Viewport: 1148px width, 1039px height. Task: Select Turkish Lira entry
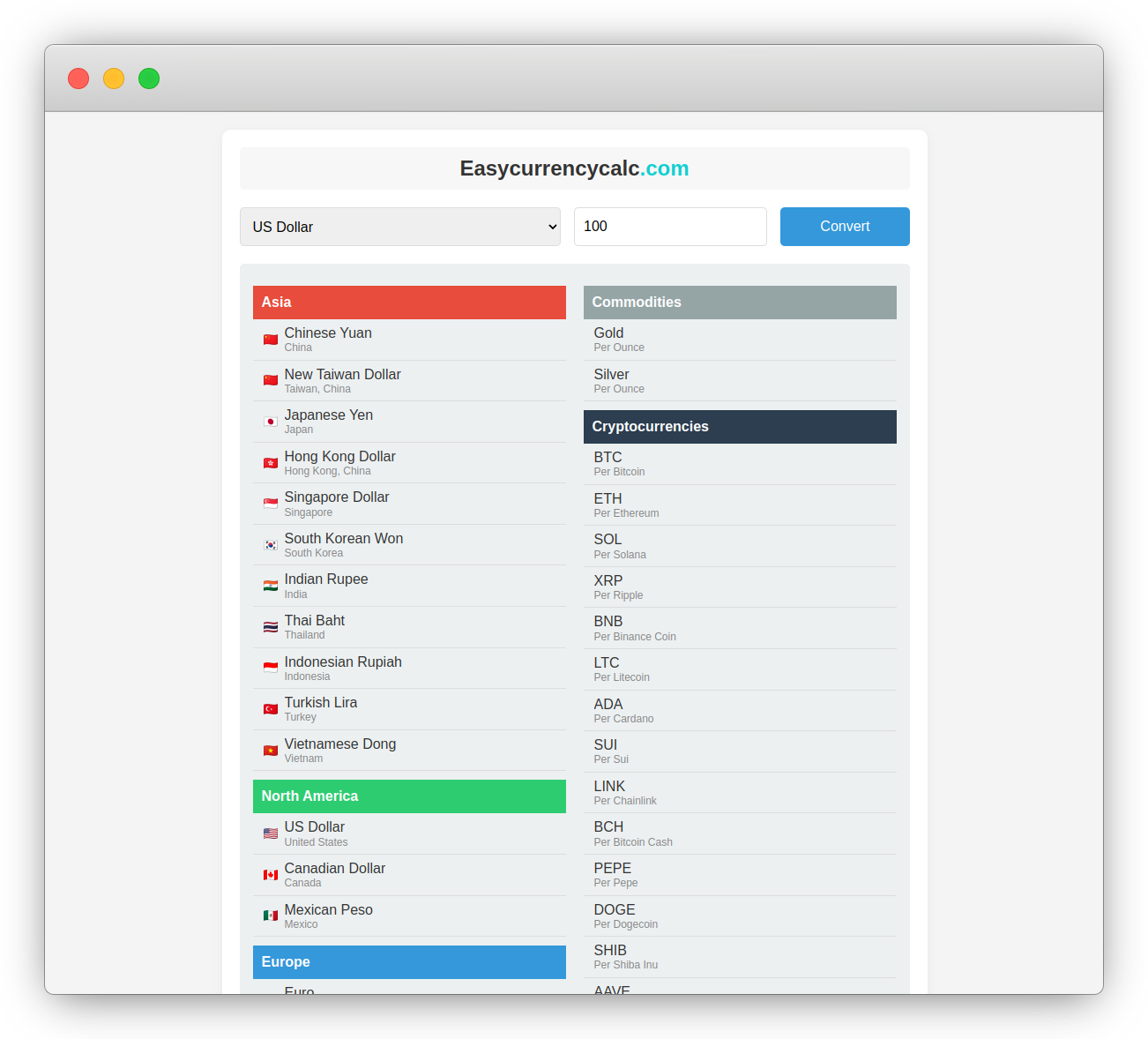click(409, 709)
